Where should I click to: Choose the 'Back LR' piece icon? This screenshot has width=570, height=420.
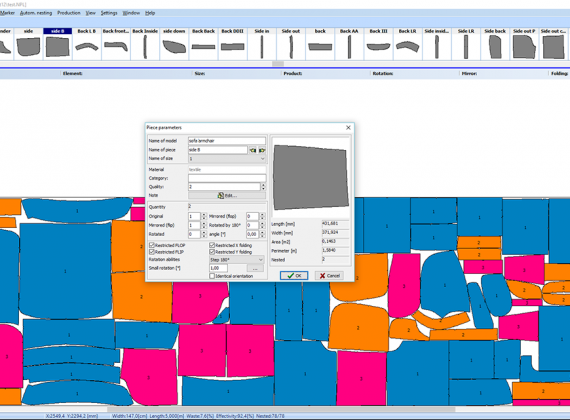408,44
